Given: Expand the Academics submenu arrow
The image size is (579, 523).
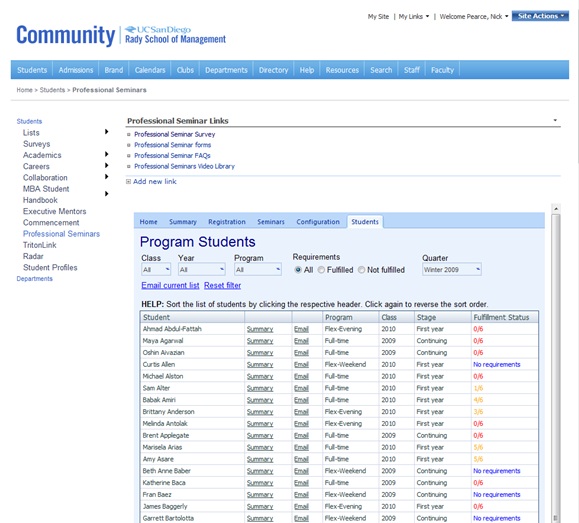Looking at the screenshot, I should click(107, 154).
